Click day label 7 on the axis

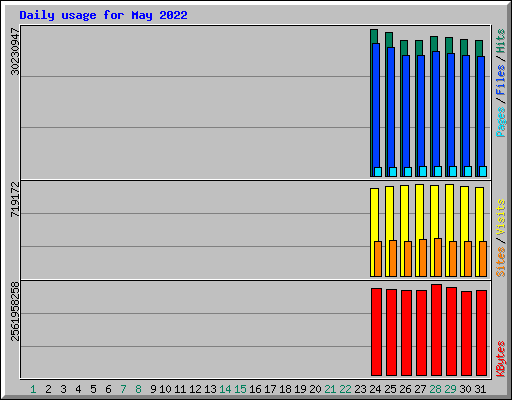[123, 389]
